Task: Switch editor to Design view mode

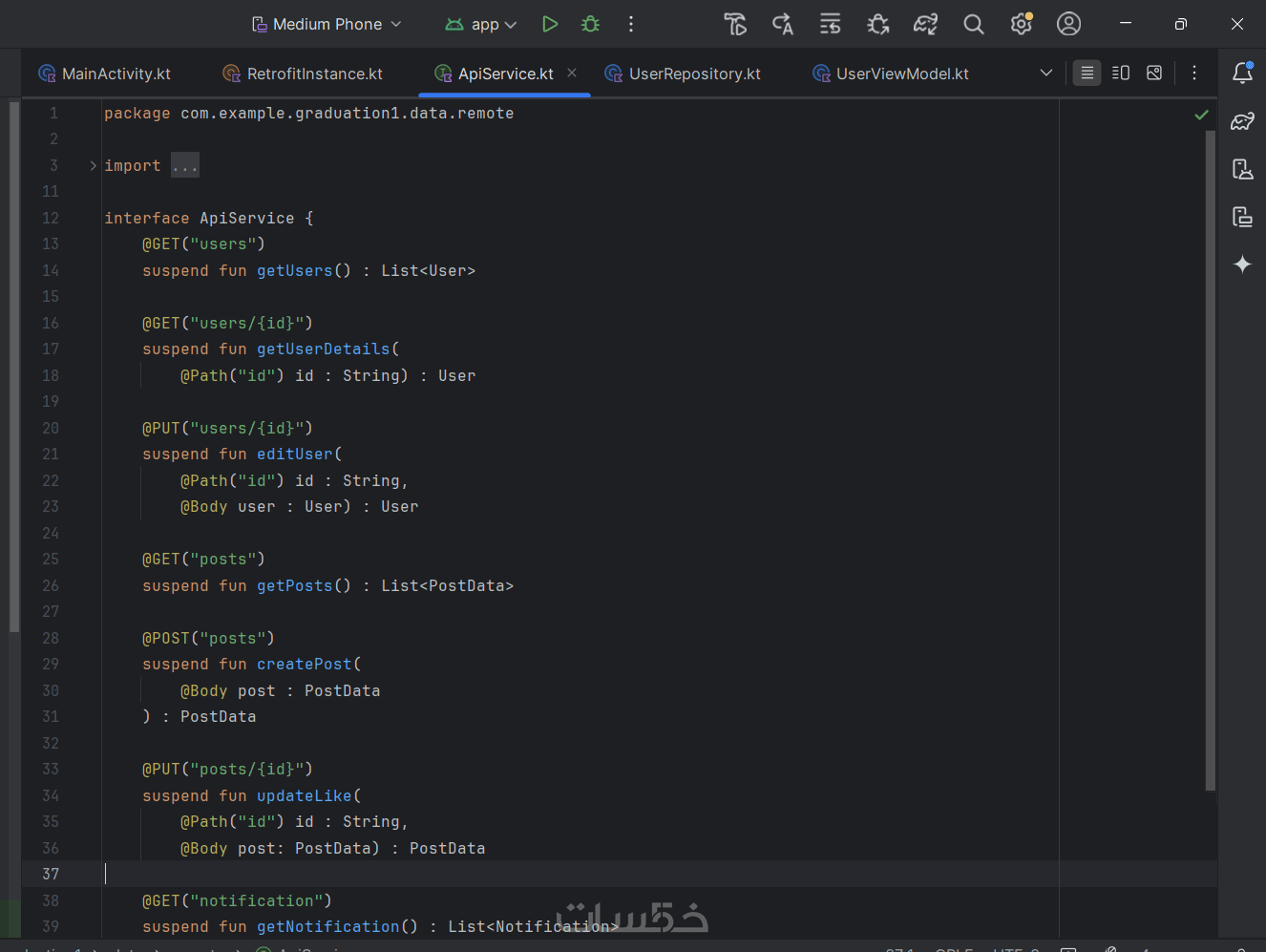Action: pyautogui.click(x=1154, y=73)
